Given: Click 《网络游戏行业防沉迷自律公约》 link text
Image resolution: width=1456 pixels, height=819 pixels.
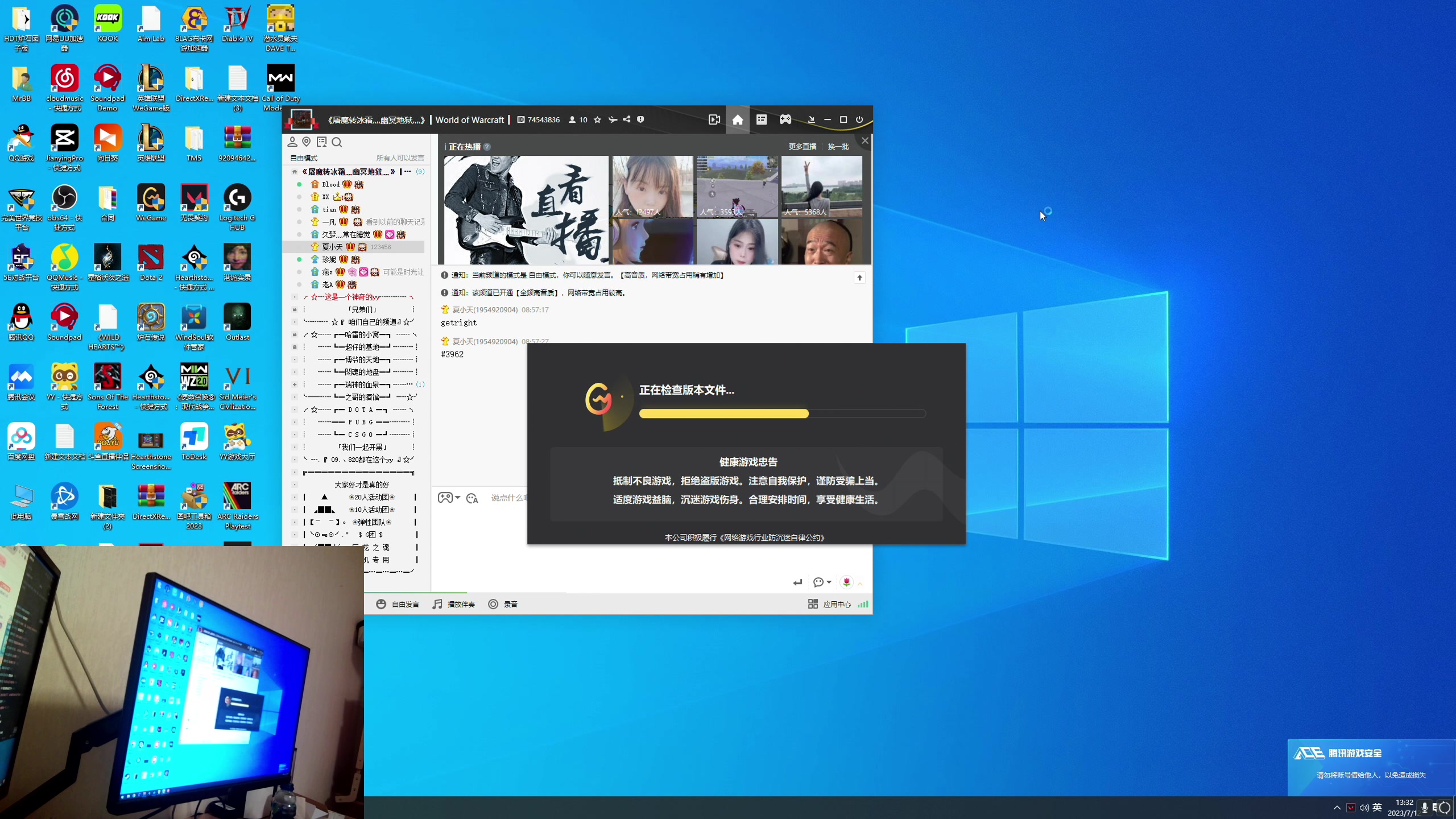Looking at the screenshot, I should click(x=771, y=537).
